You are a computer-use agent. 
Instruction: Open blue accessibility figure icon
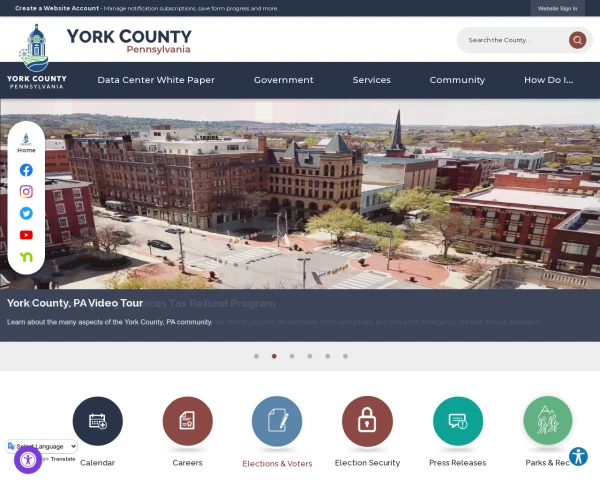[x=578, y=456]
